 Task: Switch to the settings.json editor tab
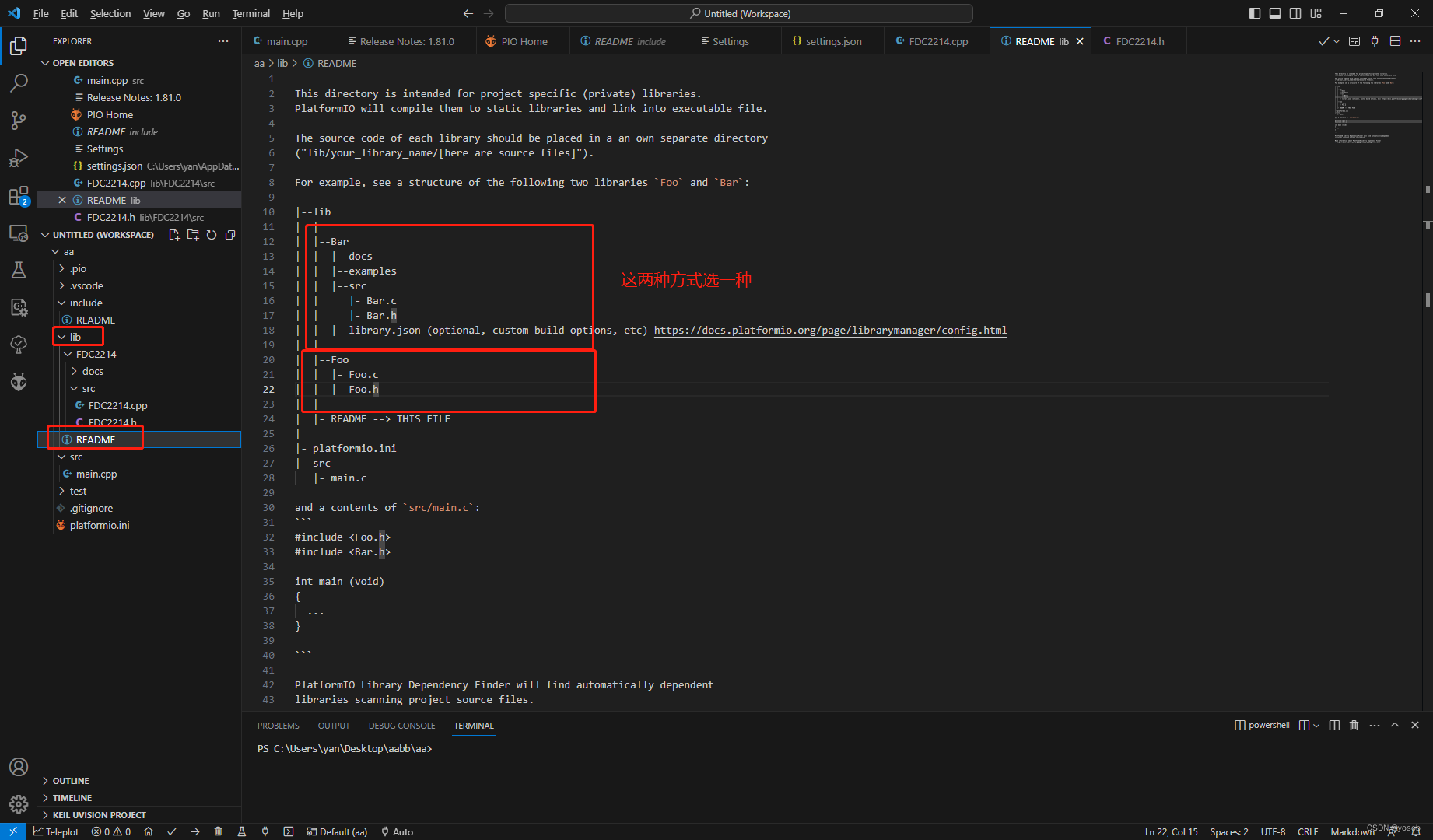(x=833, y=41)
